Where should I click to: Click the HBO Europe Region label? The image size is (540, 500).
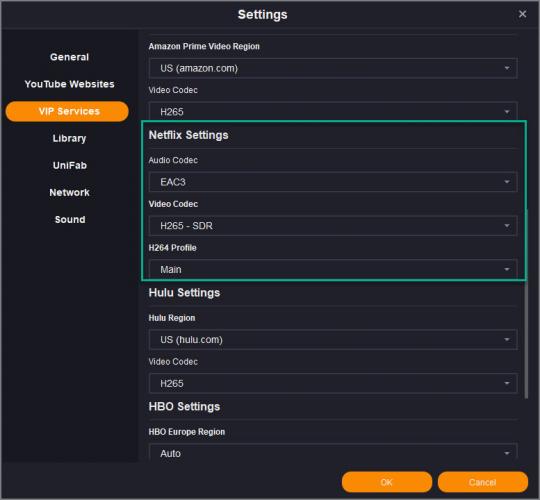[186, 431]
